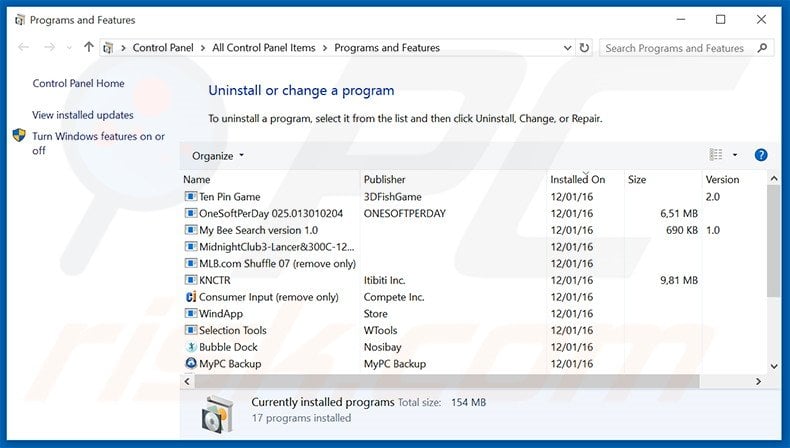Expand chevron after Control Panel breadcrumb
Viewport: 790px width, 448px height.
(x=203, y=48)
